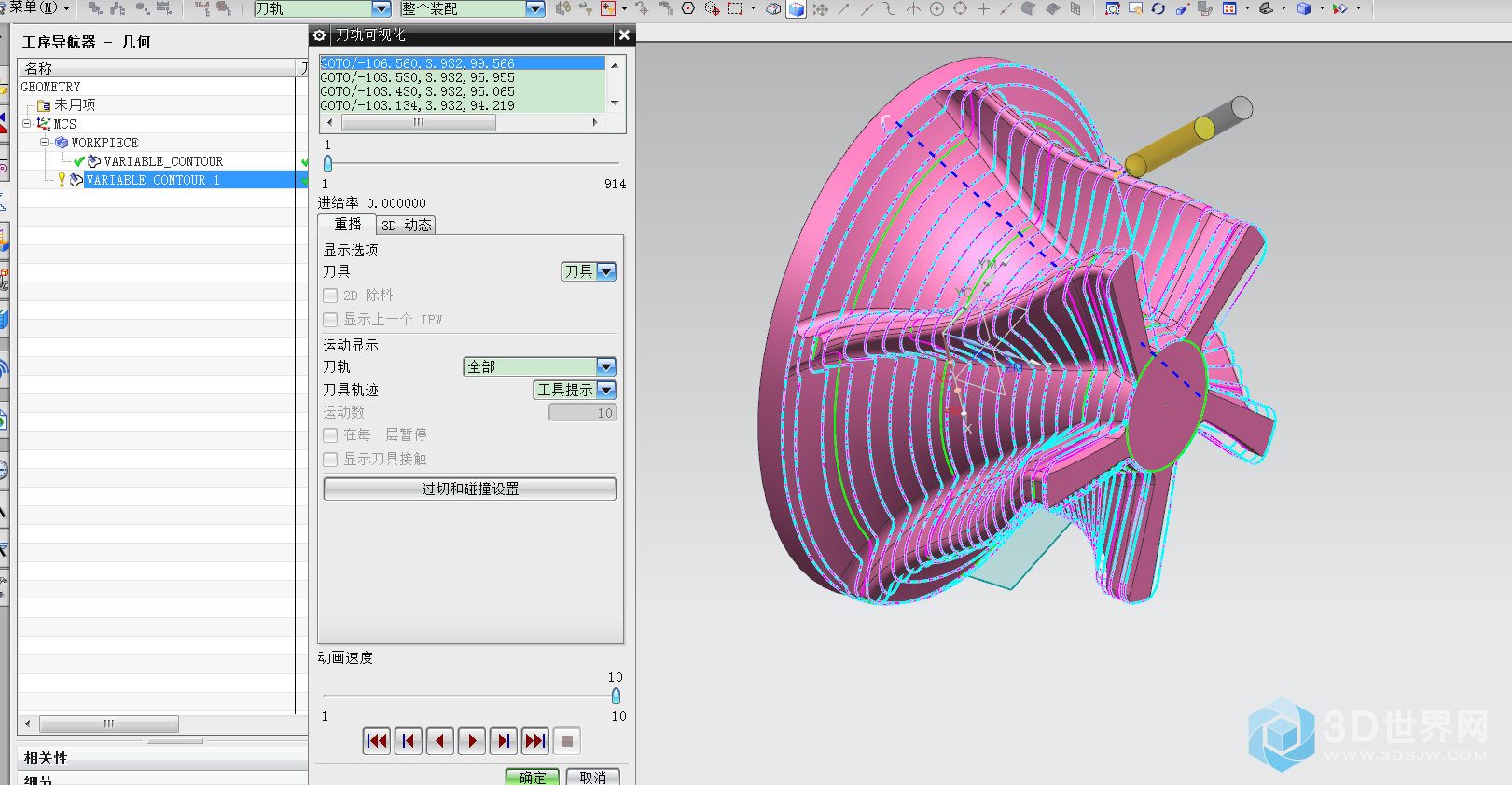The image size is (1512, 785).
Task: Expand the 相关性 section
Action: click(46, 758)
